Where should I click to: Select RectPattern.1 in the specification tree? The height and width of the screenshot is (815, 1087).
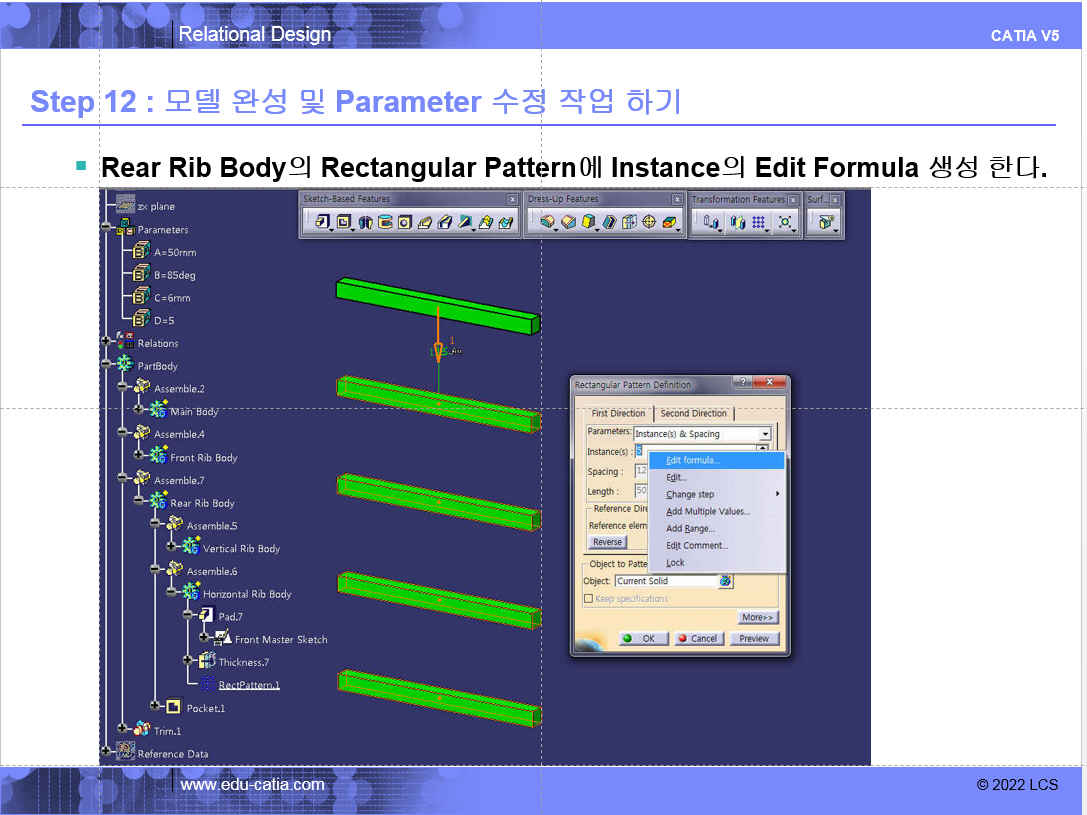pyautogui.click(x=249, y=685)
